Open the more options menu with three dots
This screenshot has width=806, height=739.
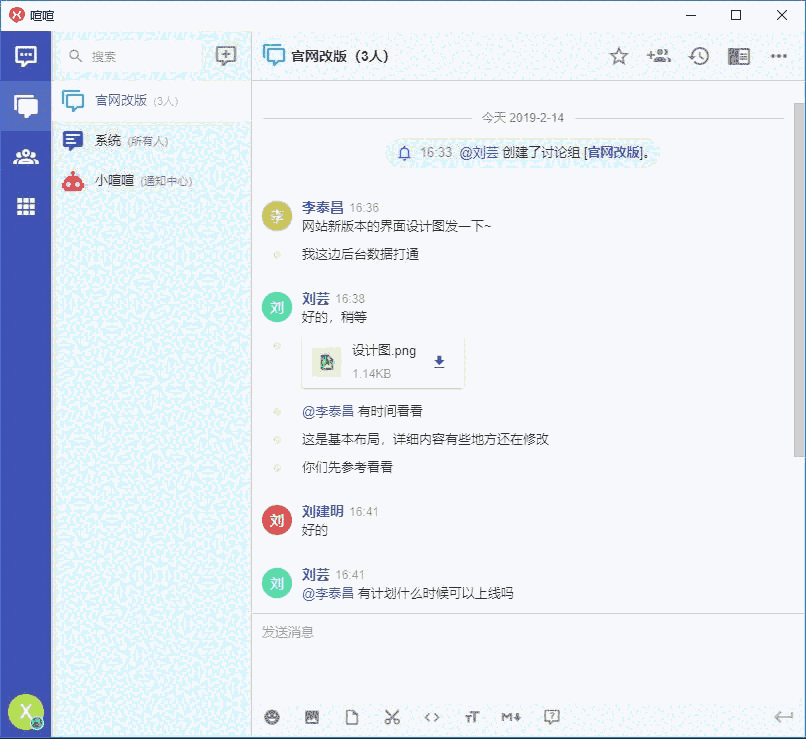(x=779, y=56)
